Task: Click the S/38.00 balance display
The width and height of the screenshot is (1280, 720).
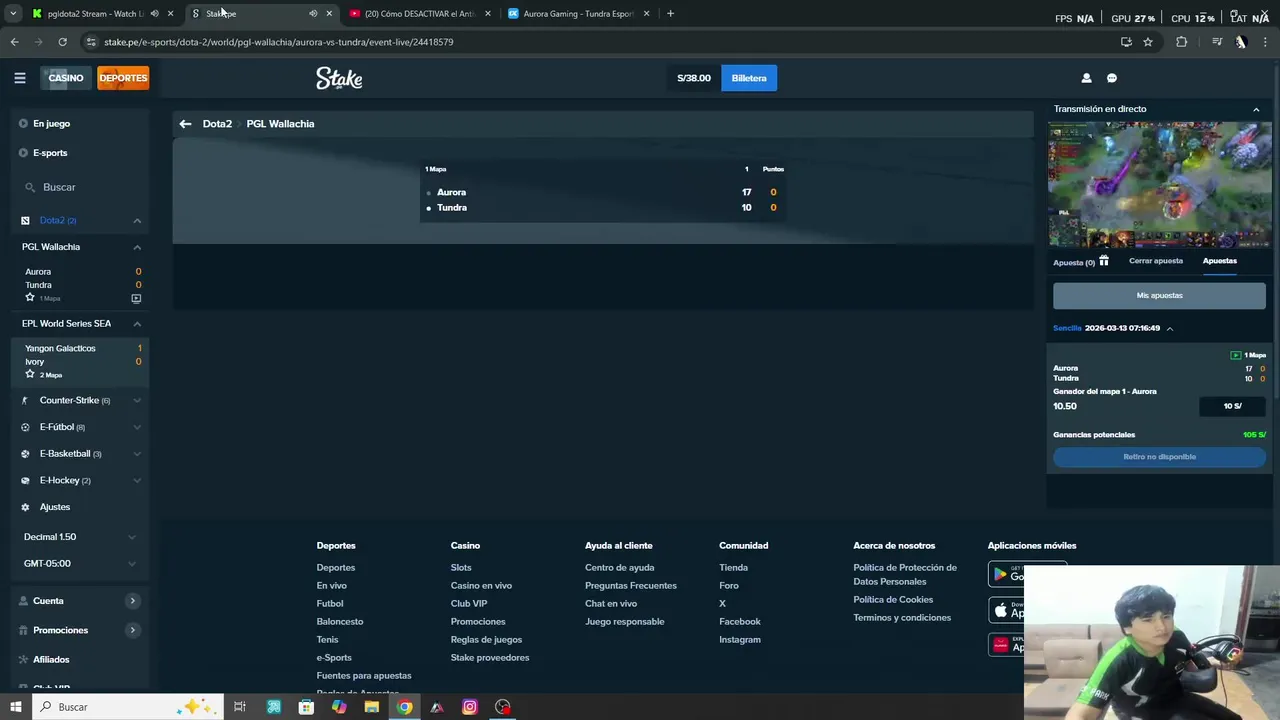Action: (x=694, y=78)
